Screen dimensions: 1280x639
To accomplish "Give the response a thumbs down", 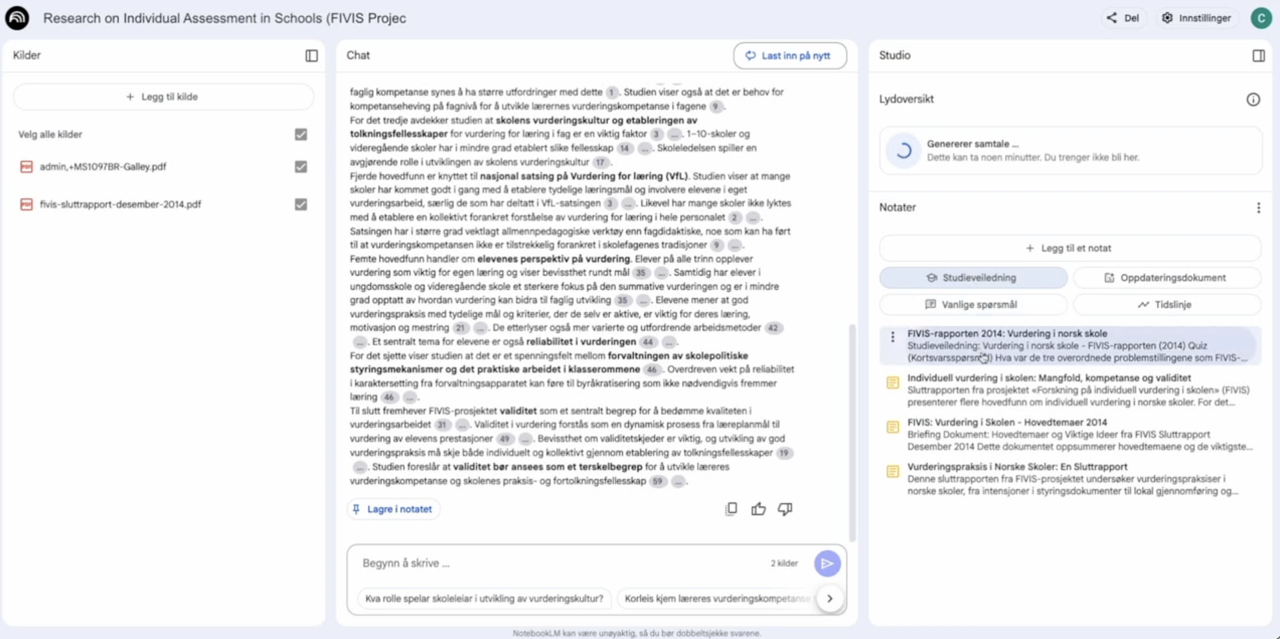I will (785, 509).
